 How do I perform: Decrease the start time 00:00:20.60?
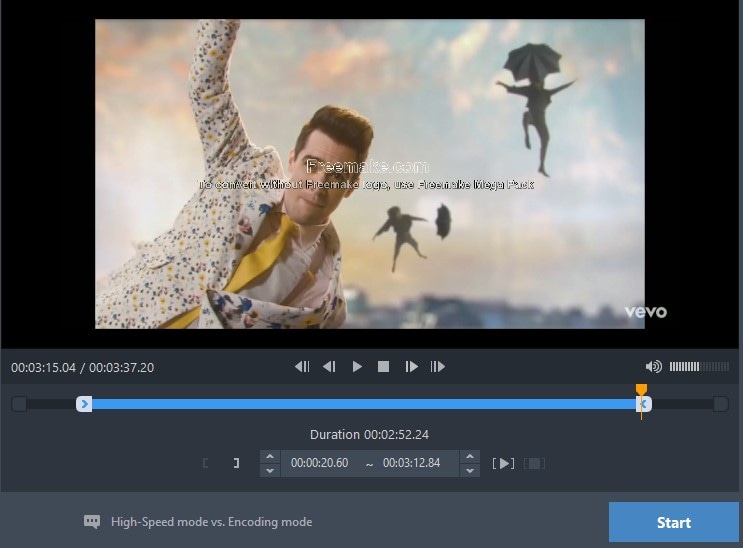click(270, 470)
